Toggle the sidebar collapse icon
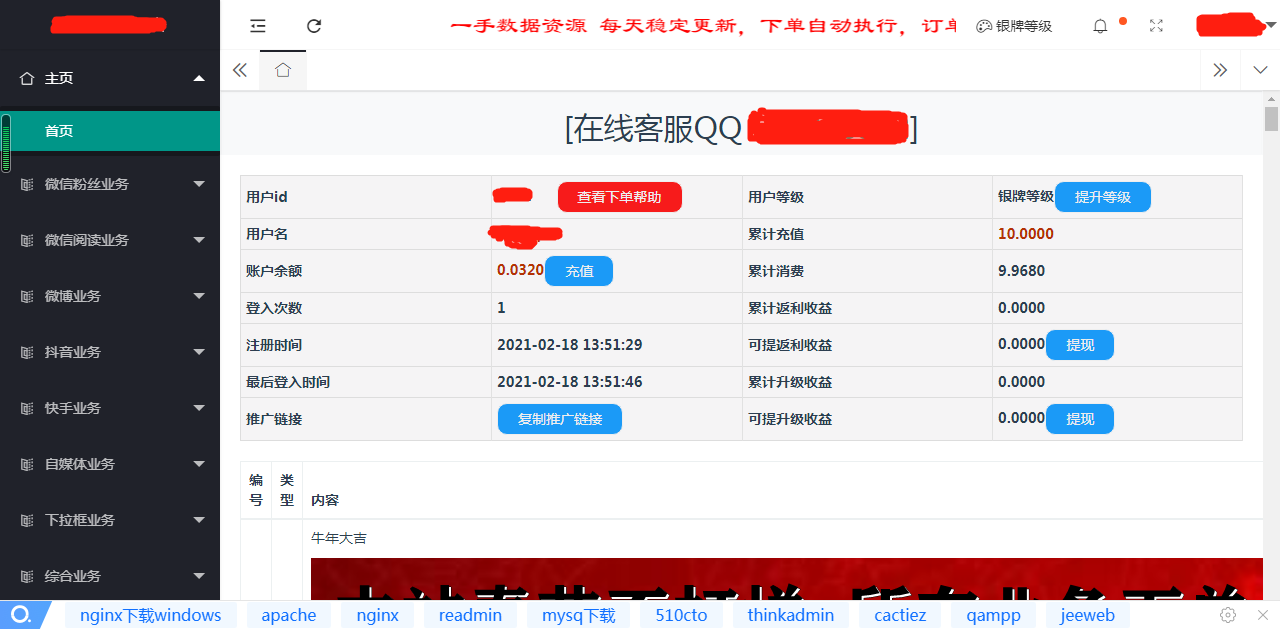This screenshot has height=629, width=1280. click(257, 26)
